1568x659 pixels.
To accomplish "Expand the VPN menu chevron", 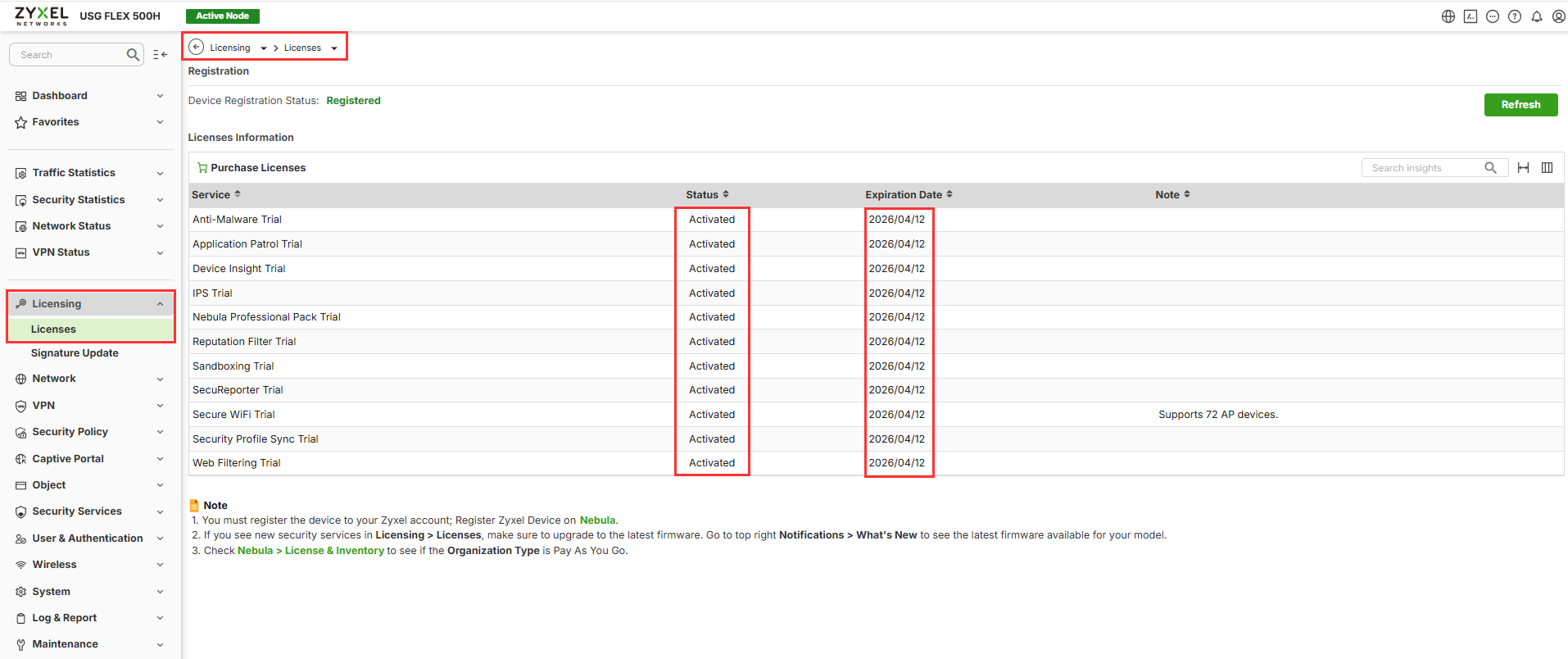I will point(160,406).
